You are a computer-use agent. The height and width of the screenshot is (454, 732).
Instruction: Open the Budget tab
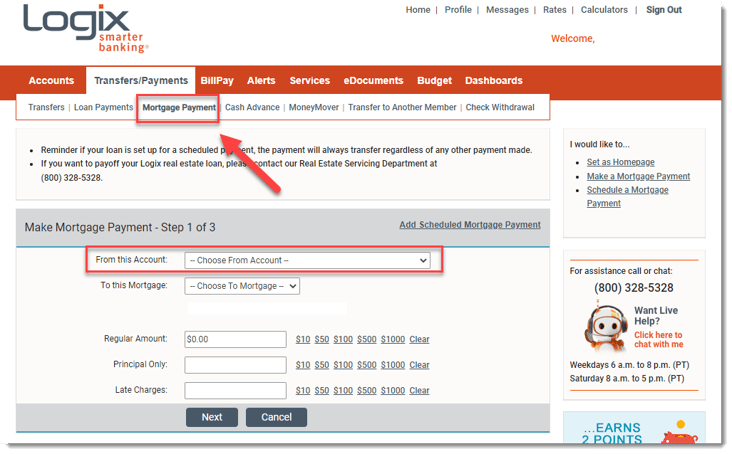pyautogui.click(x=434, y=81)
